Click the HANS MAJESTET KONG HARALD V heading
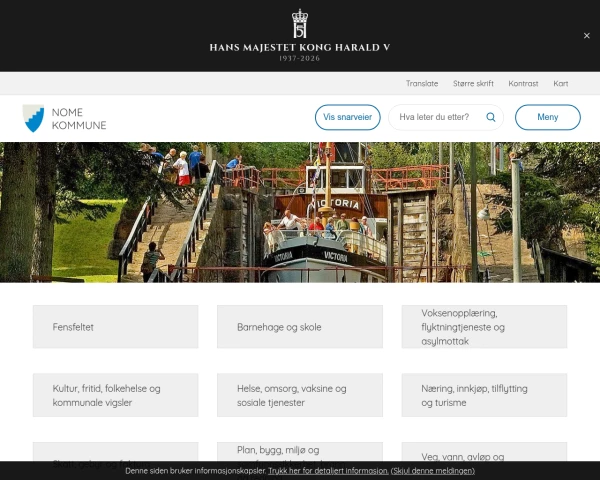Image resolution: width=600 pixels, height=480 pixels. tap(300, 48)
